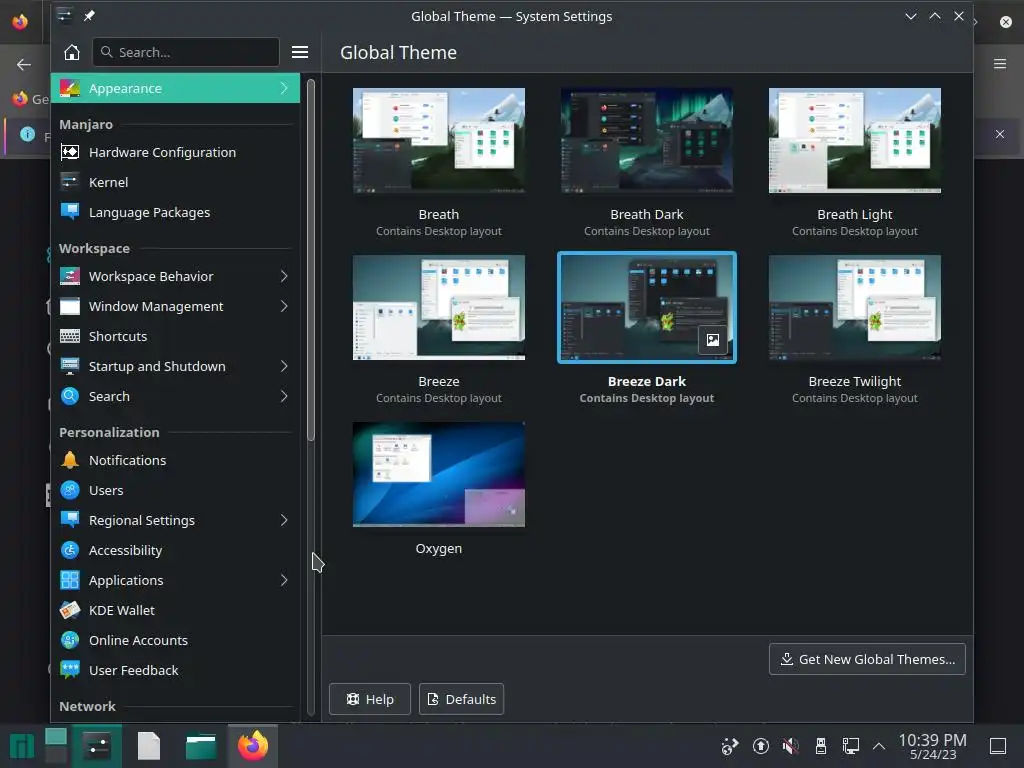Open the clock showing 10:39 PM
This screenshot has width=1024, height=768.
click(x=932, y=746)
